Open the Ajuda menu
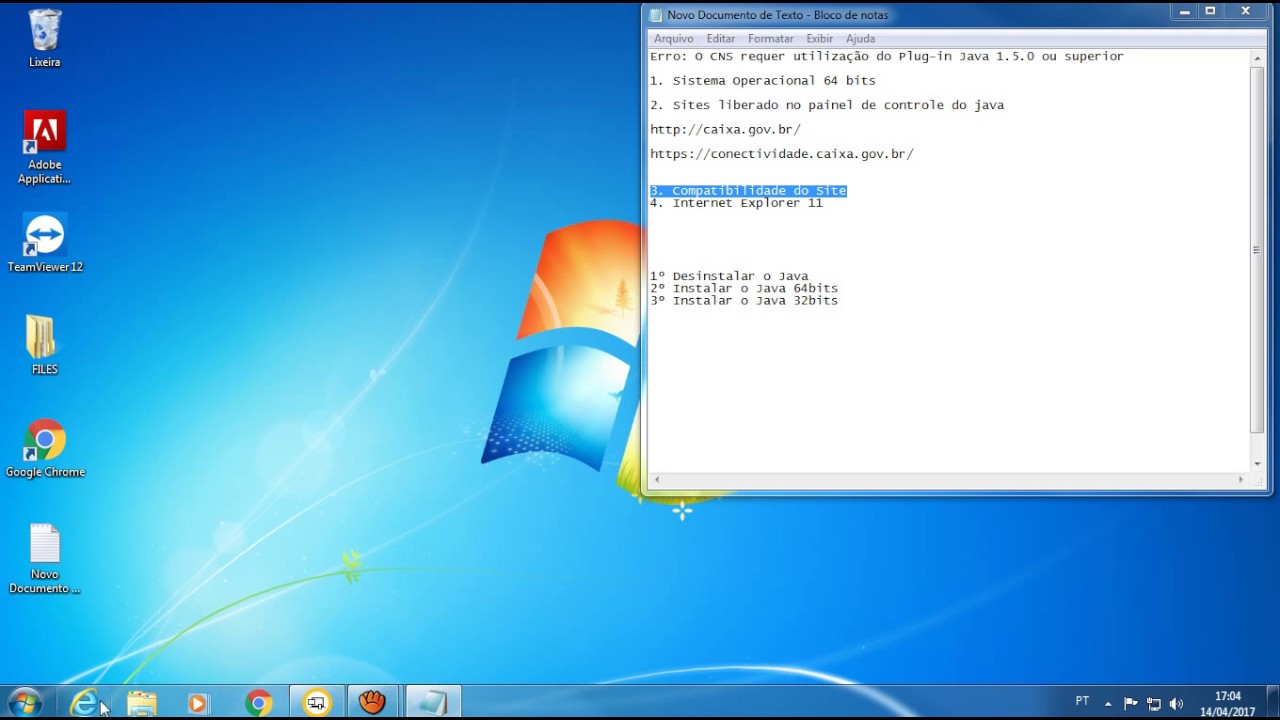 pos(860,39)
